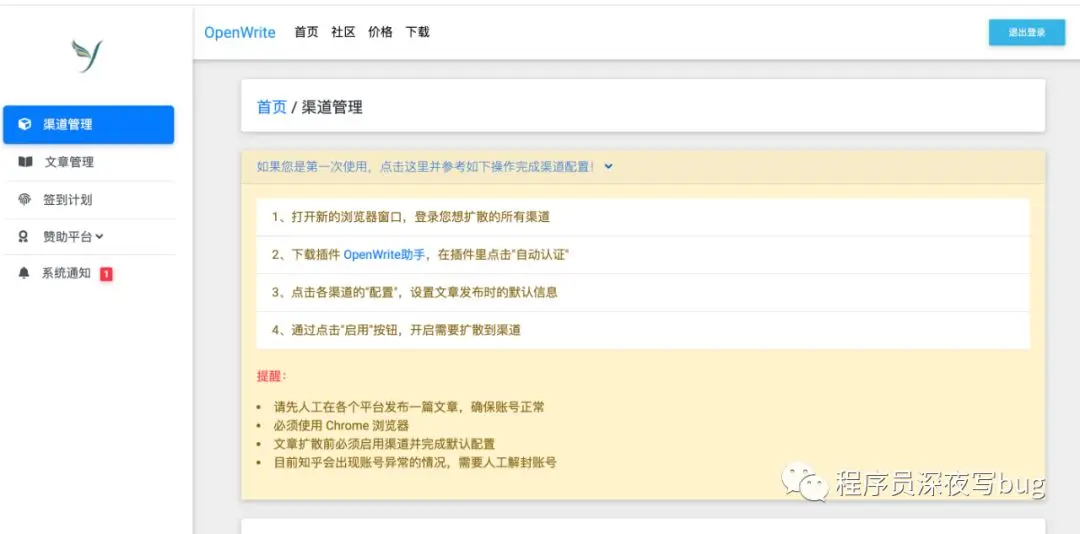
Task: Click the award icon beside 赞助平台
Action: click(x=23, y=236)
